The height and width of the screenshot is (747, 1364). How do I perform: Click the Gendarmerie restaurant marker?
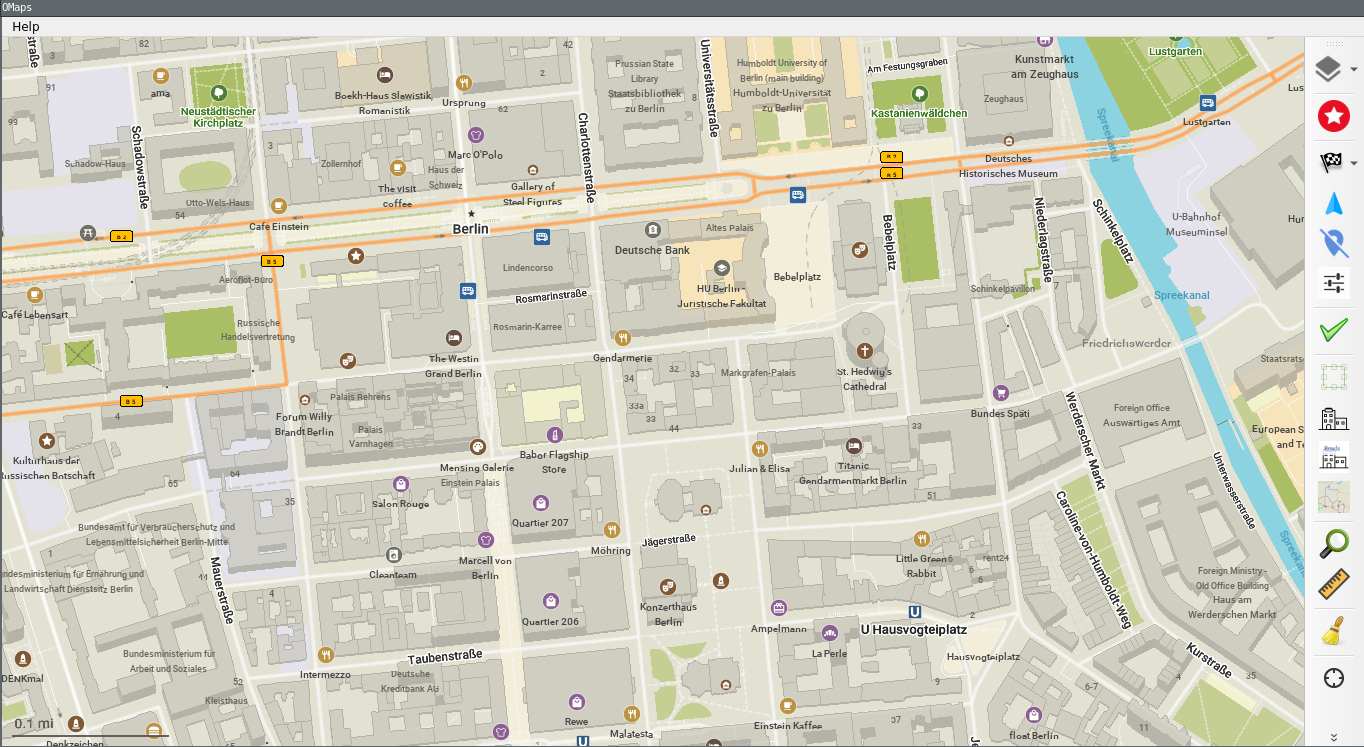623,338
